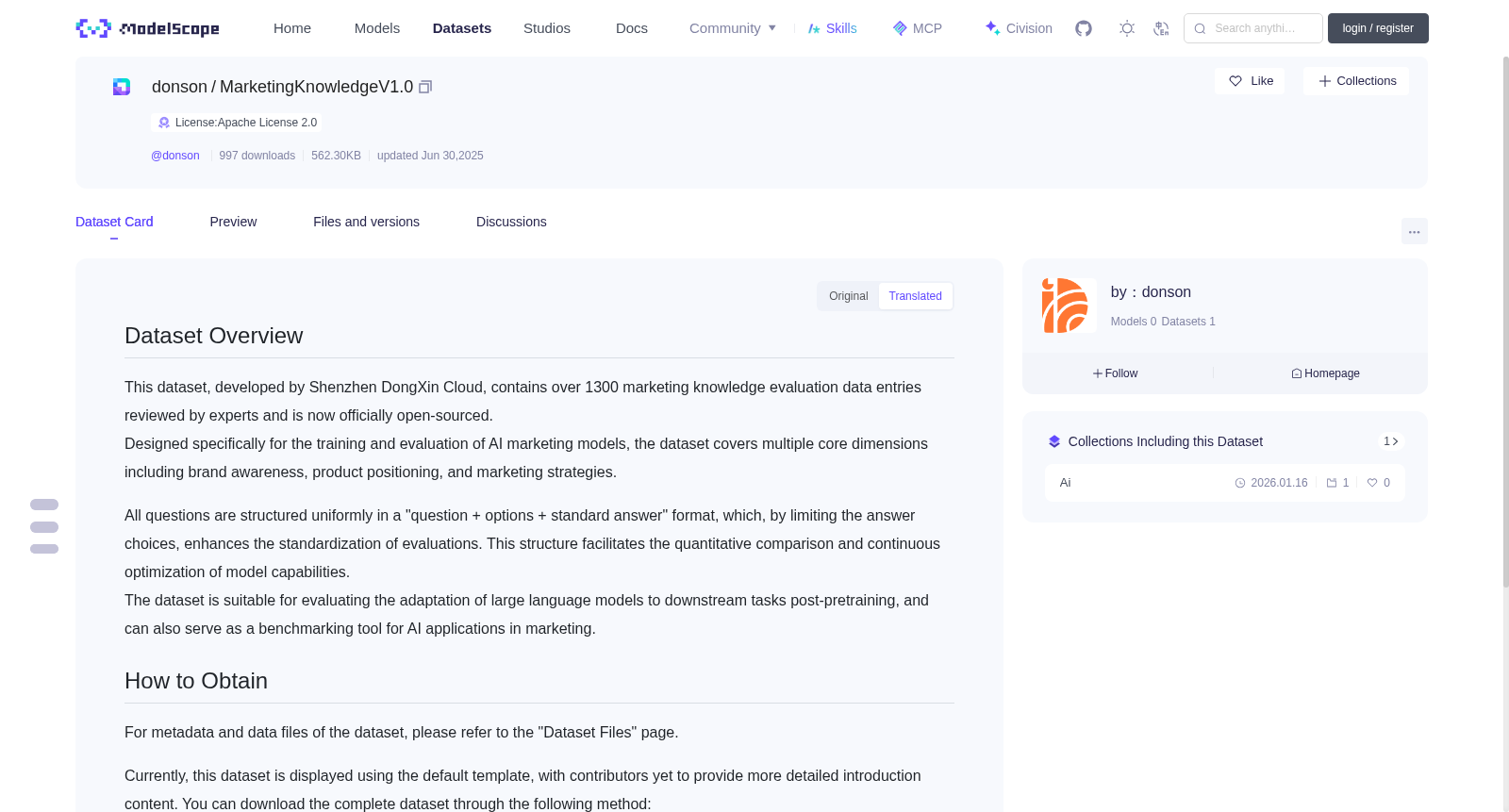The image size is (1509, 812).
Task: Open the Models menu item
Action: click(377, 28)
